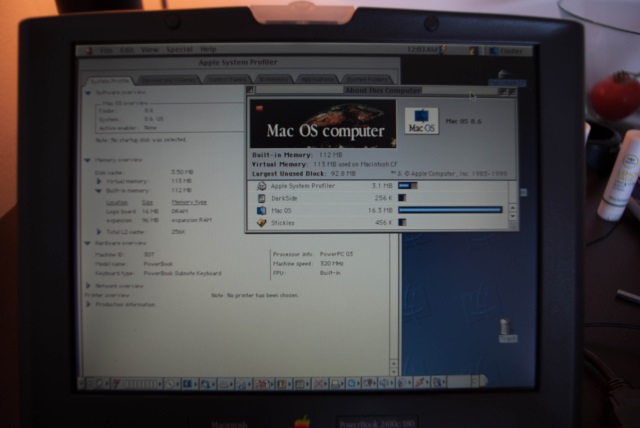Open the File menu
640x428 pixels.
point(106,50)
